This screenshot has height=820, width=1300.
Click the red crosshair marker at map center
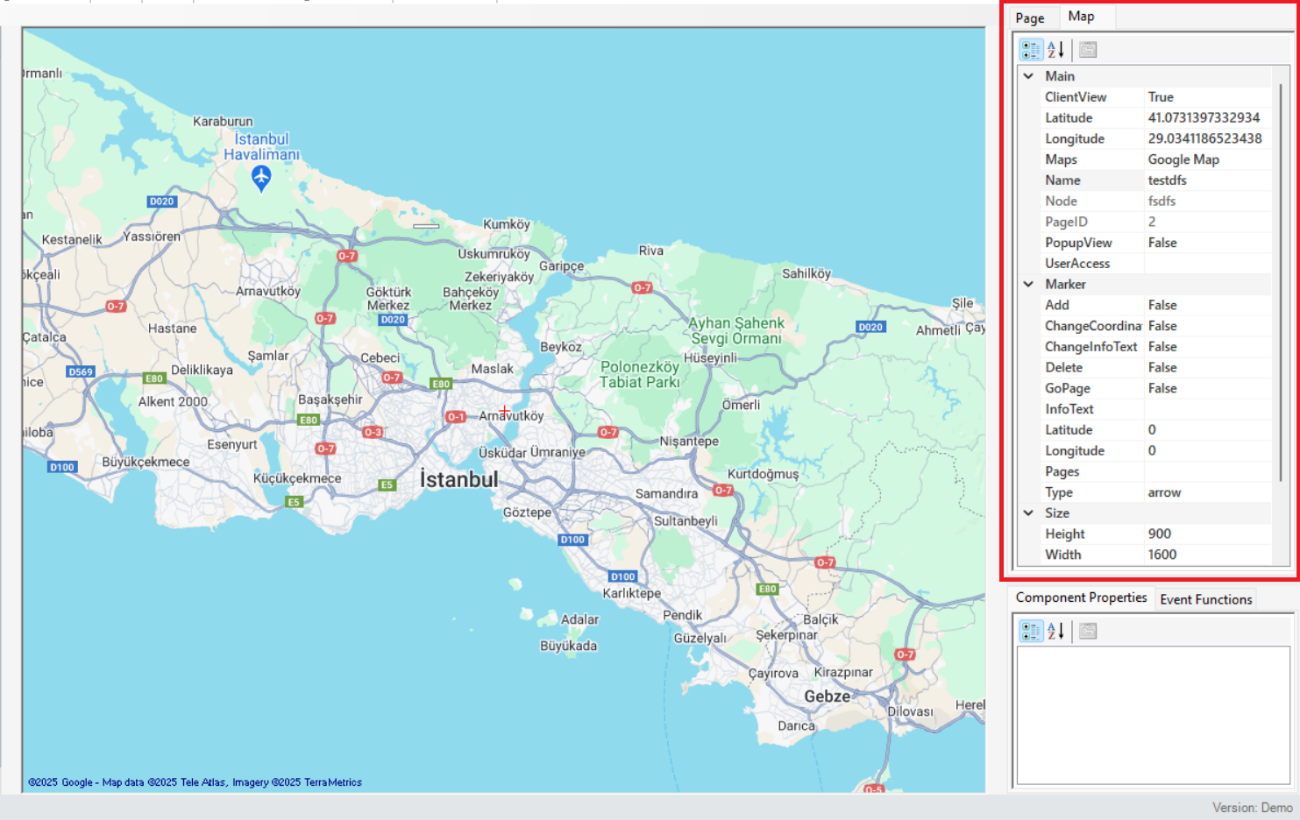tap(505, 410)
